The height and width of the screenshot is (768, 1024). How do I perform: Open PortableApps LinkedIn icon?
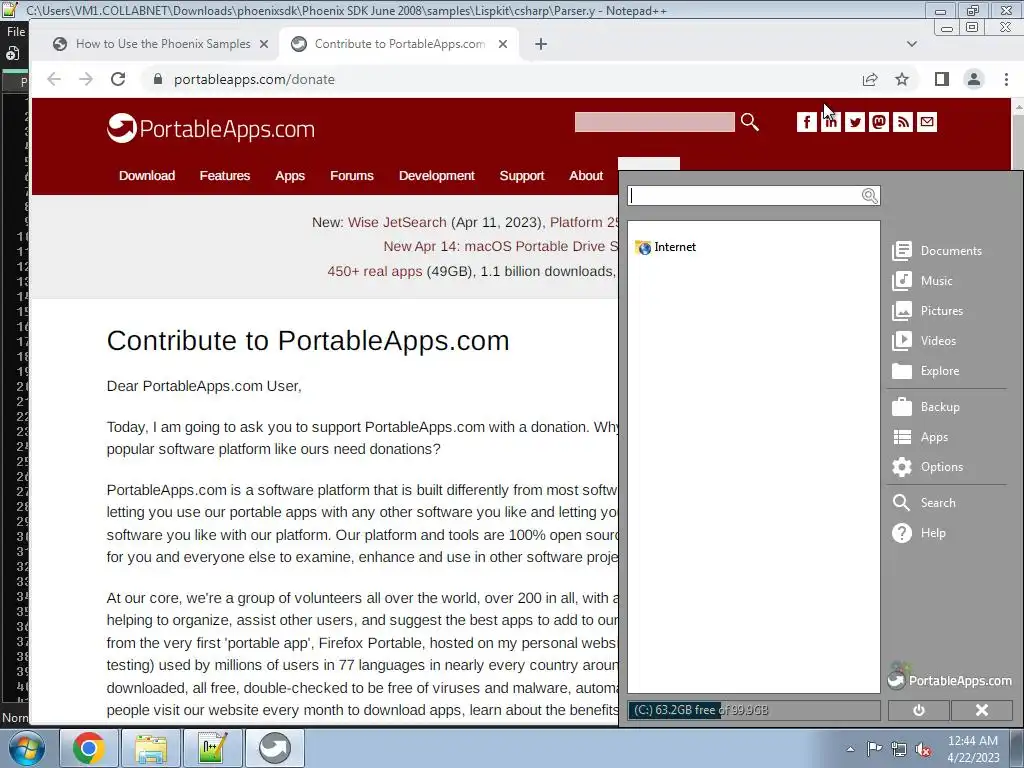[x=831, y=122]
